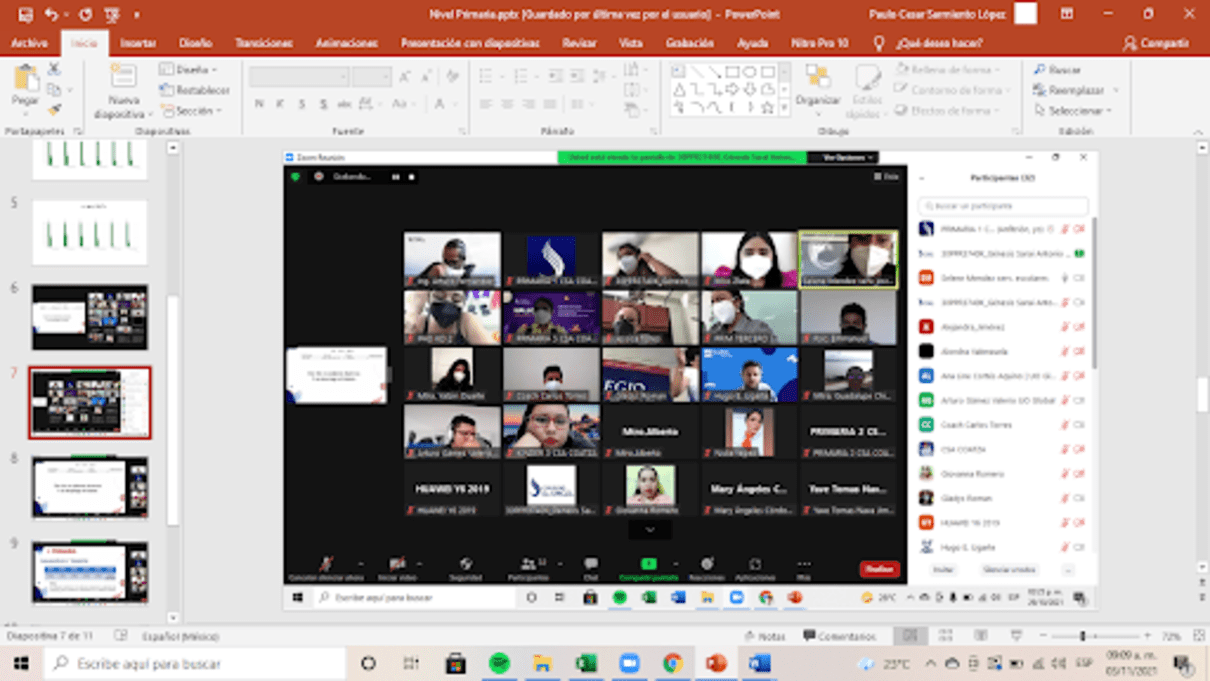The height and width of the screenshot is (681, 1210).
Task: Adjust the zoom slider in status bar
Action: 1083,636
